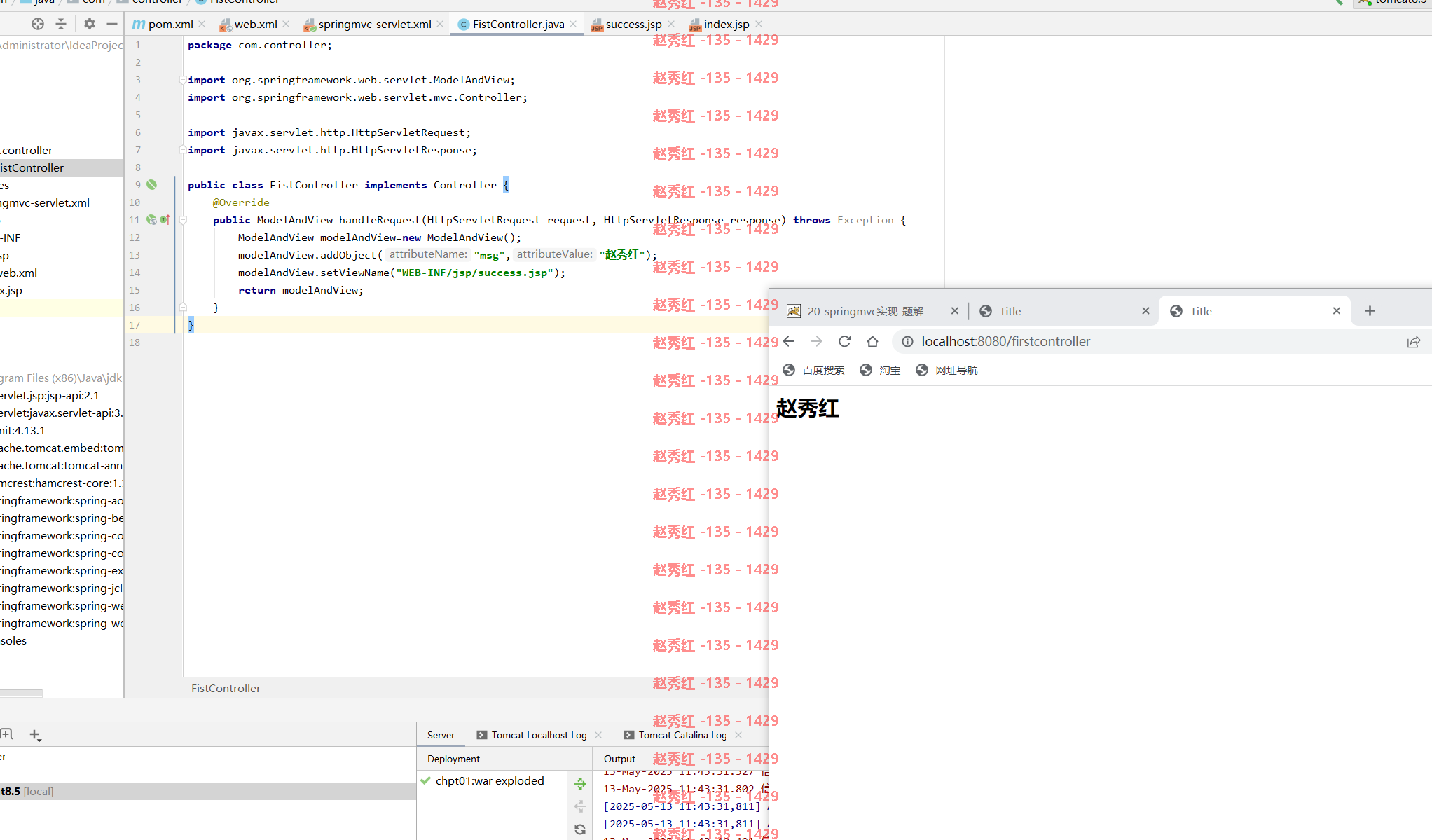This screenshot has height=840, width=1432.
Task: Close the web.xml tab
Action: (x=286, y=24)
